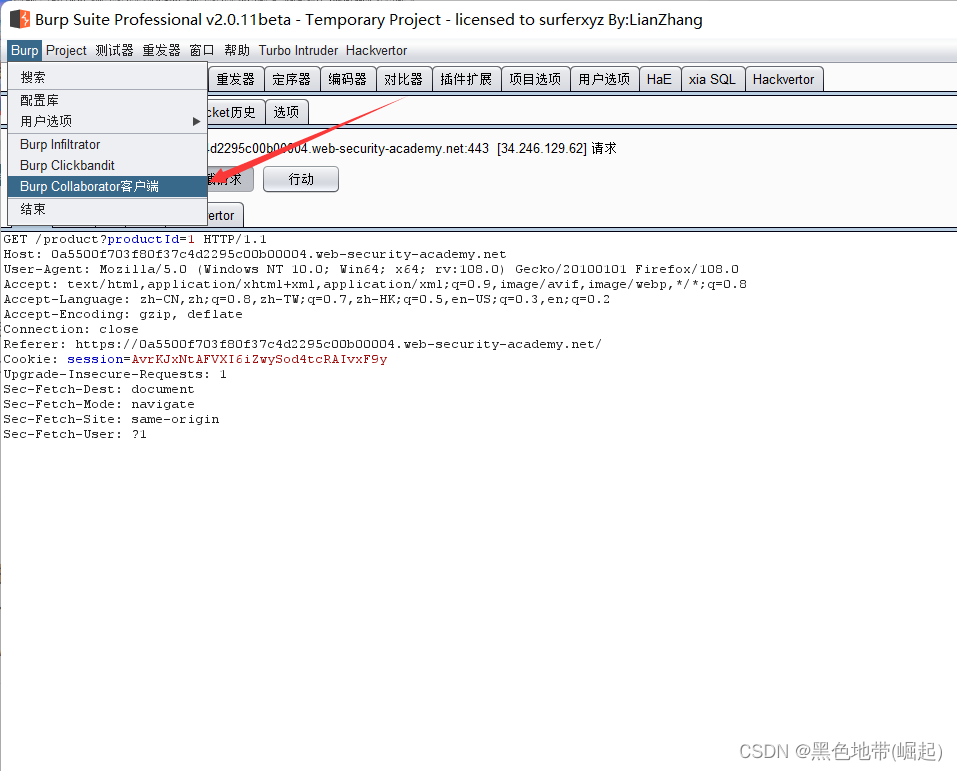Click the Burp Suite logo icon in title bar

click(x=19, y=19)
